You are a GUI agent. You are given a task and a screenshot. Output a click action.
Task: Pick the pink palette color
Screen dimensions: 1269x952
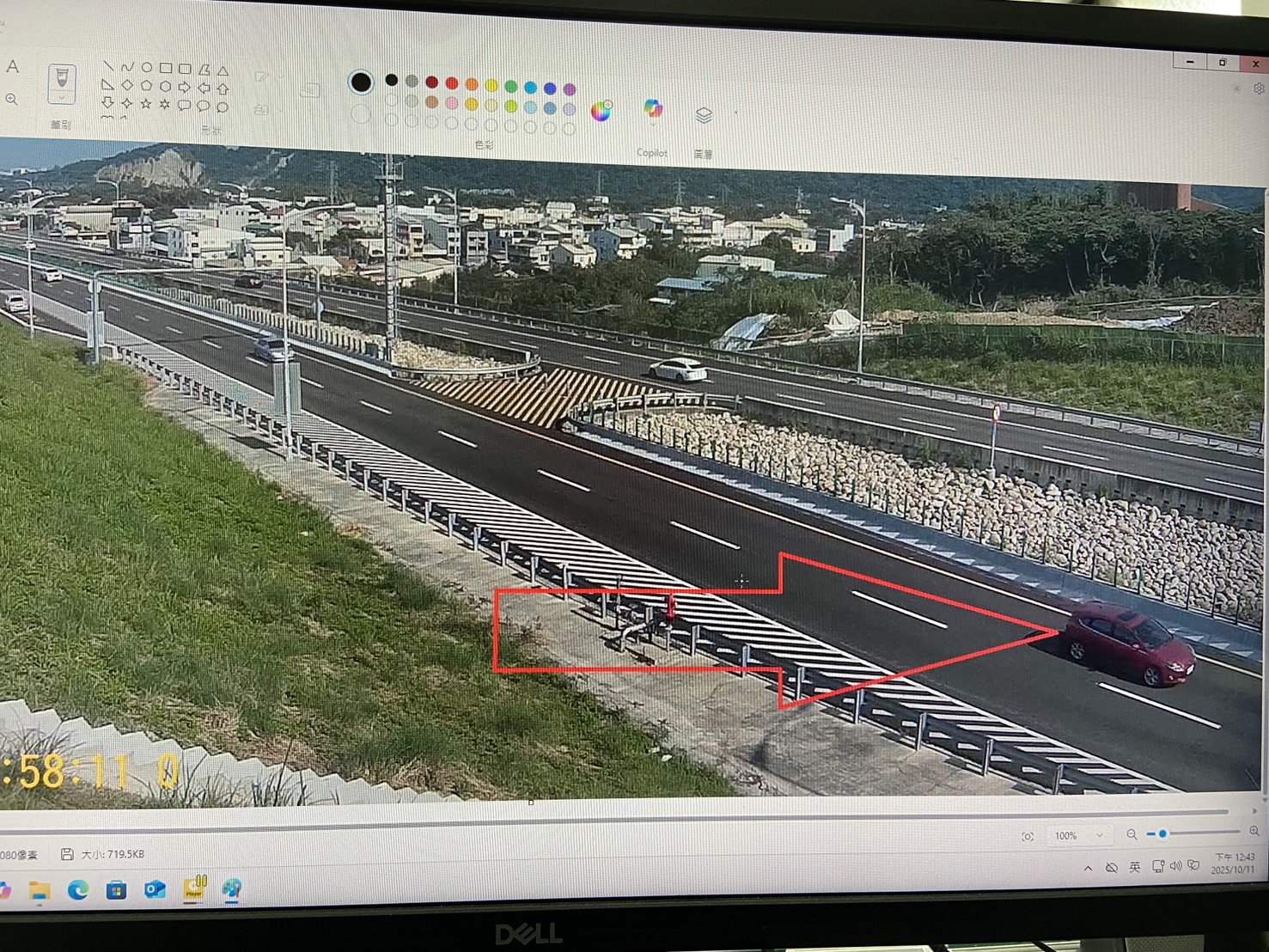451,103
